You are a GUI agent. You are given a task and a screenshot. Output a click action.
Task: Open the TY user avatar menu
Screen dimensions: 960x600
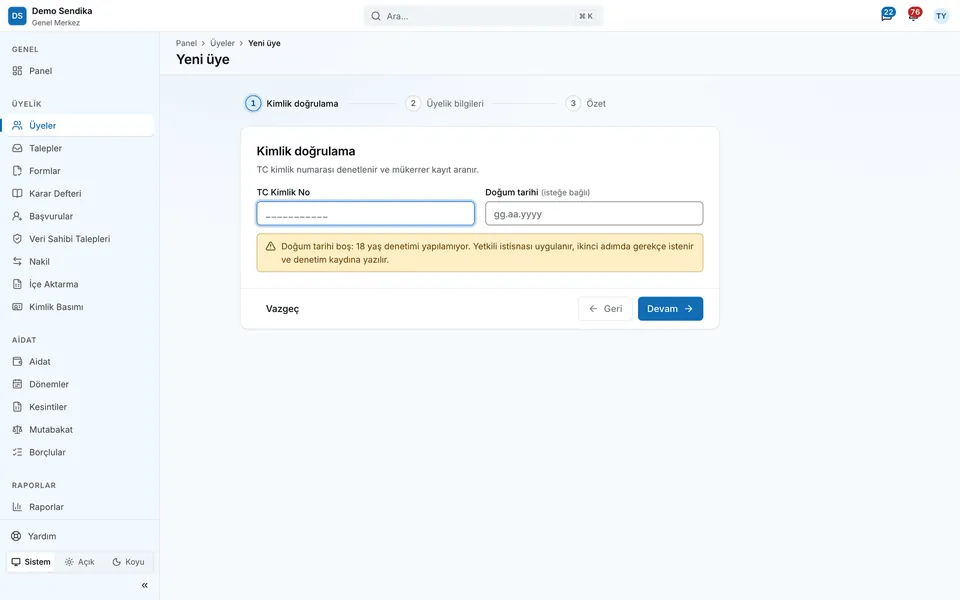(941, 16)
